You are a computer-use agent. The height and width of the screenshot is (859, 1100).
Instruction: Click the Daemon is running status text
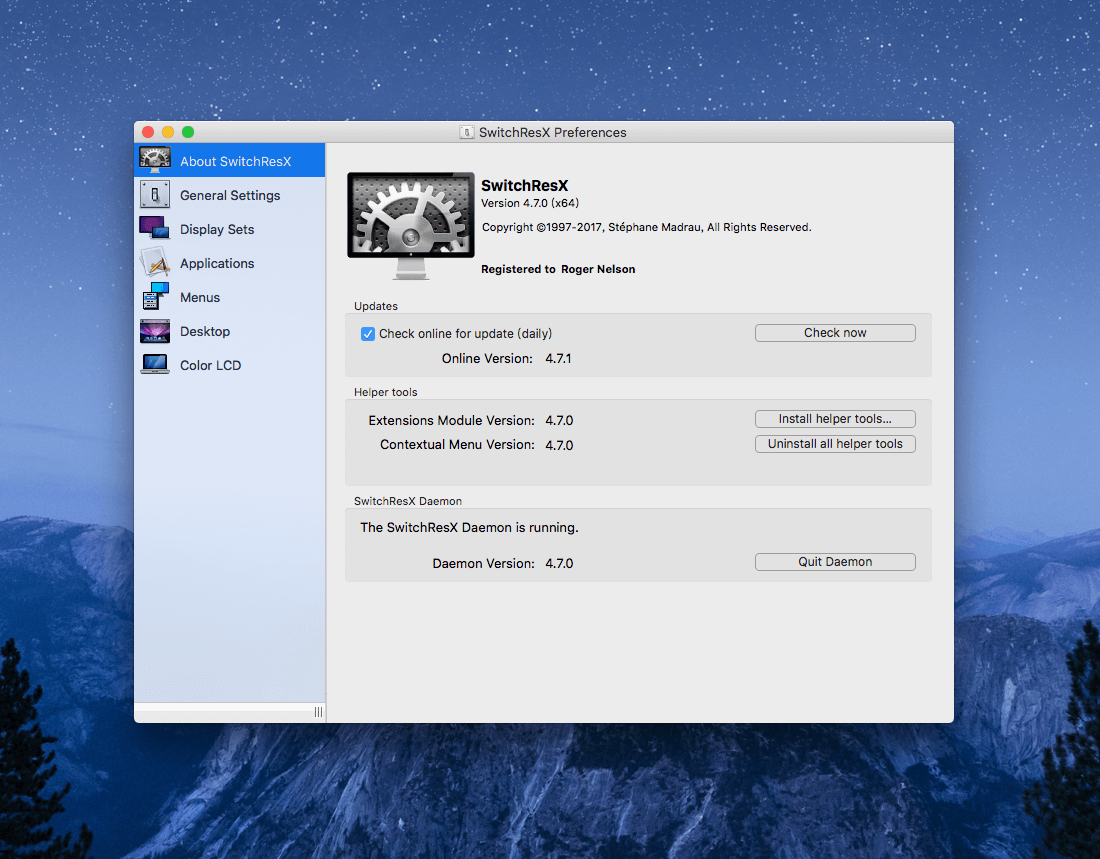469,528
